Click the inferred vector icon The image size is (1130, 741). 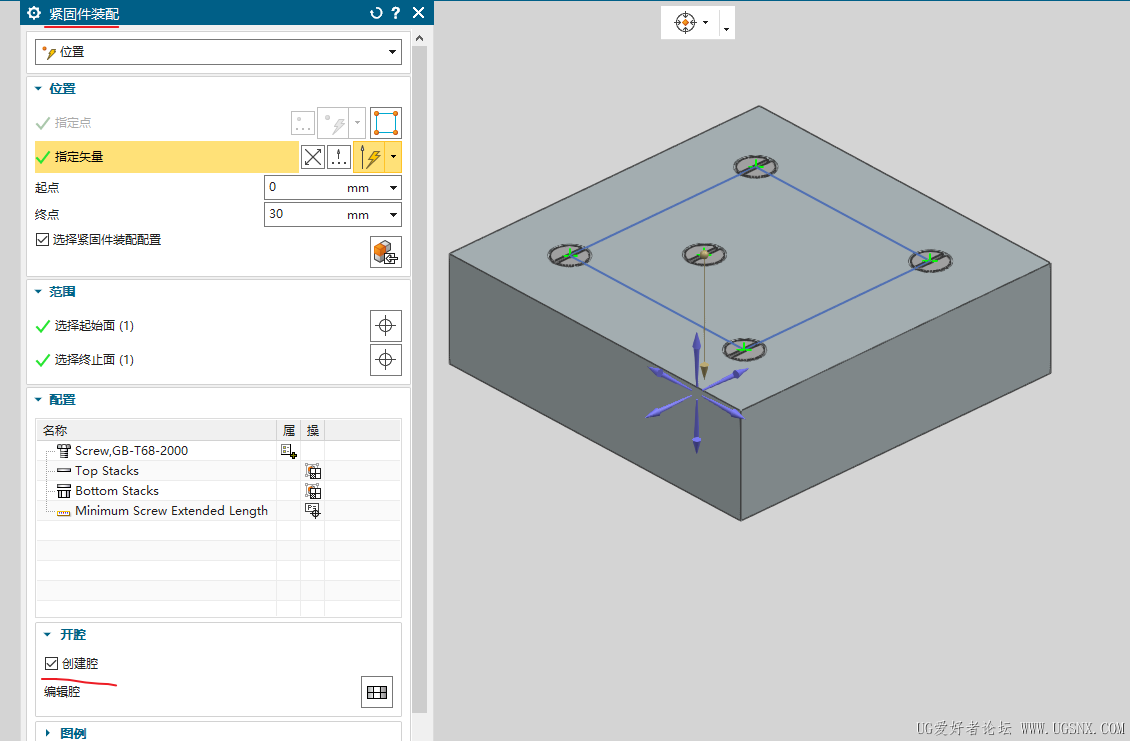tap(370, 157)
